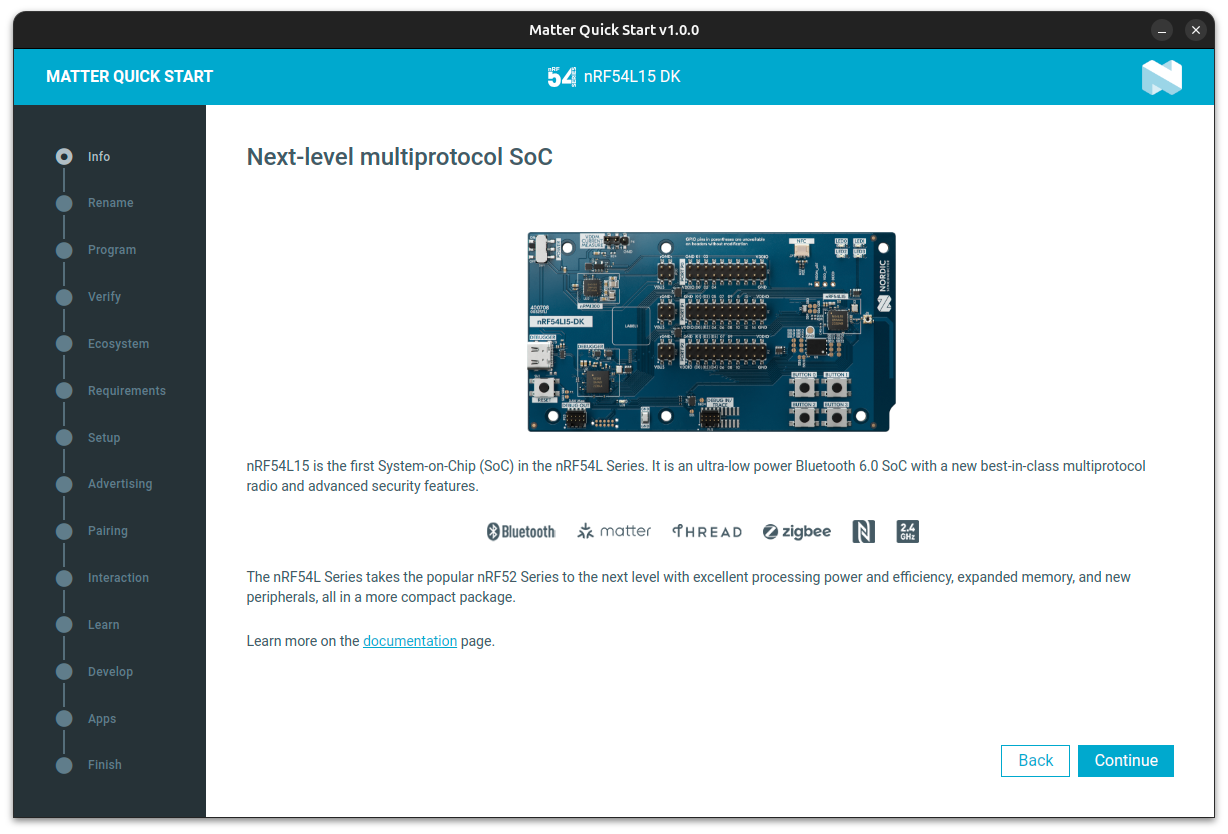Click the nRF54L15 DK board image

[x=711, y=332]
